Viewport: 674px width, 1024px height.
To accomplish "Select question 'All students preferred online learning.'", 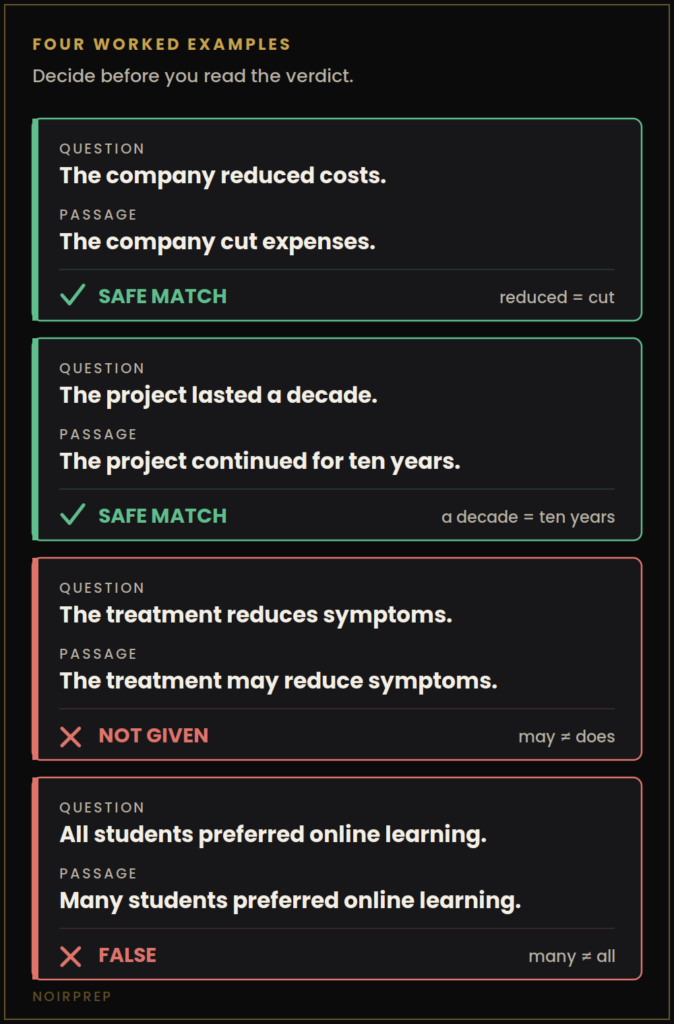I will tap(273, 835).
